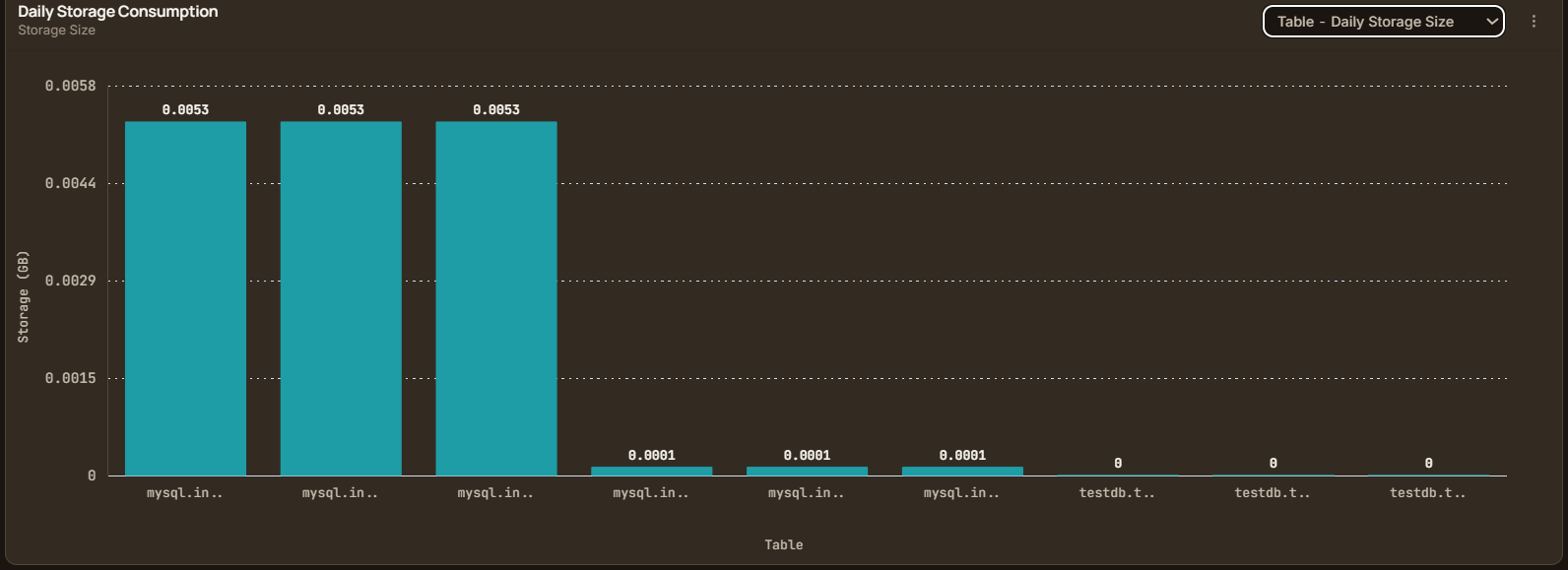Open the three-dot chart options menu
1568x570 pixels.
pos(1534,22)
